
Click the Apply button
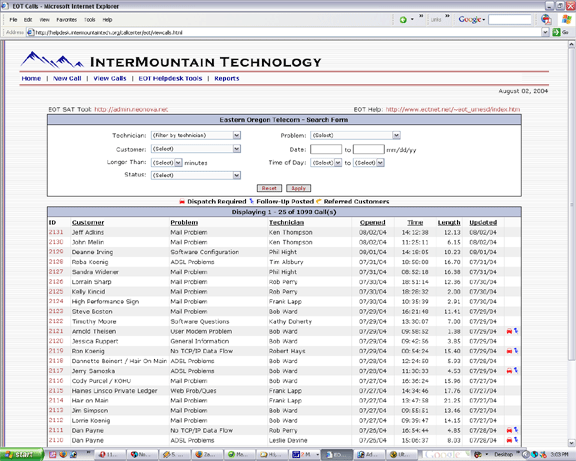click(x=298, y=188)
